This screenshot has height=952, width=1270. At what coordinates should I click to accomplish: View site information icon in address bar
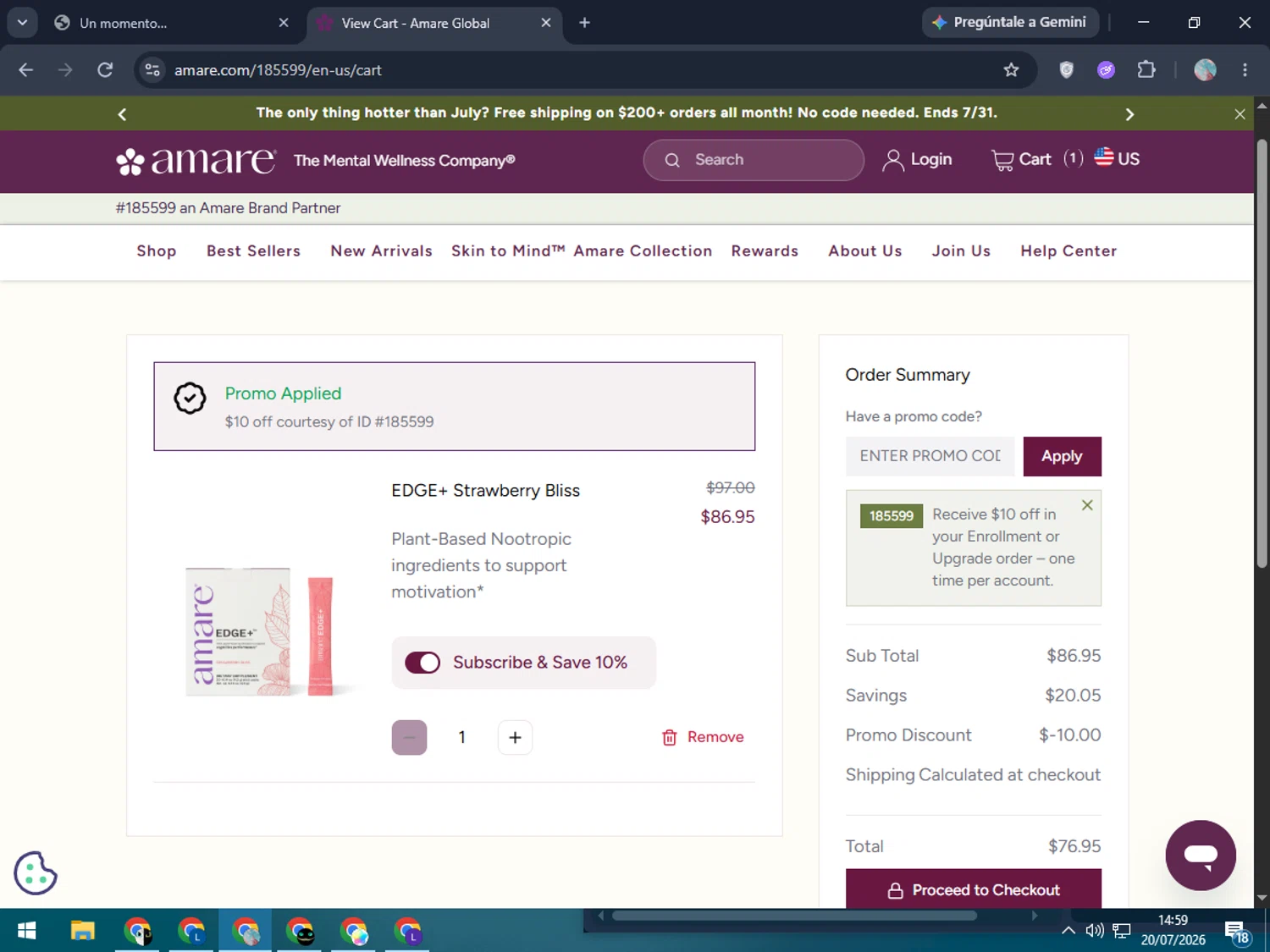pyautogui.click(x=152, y=70)
